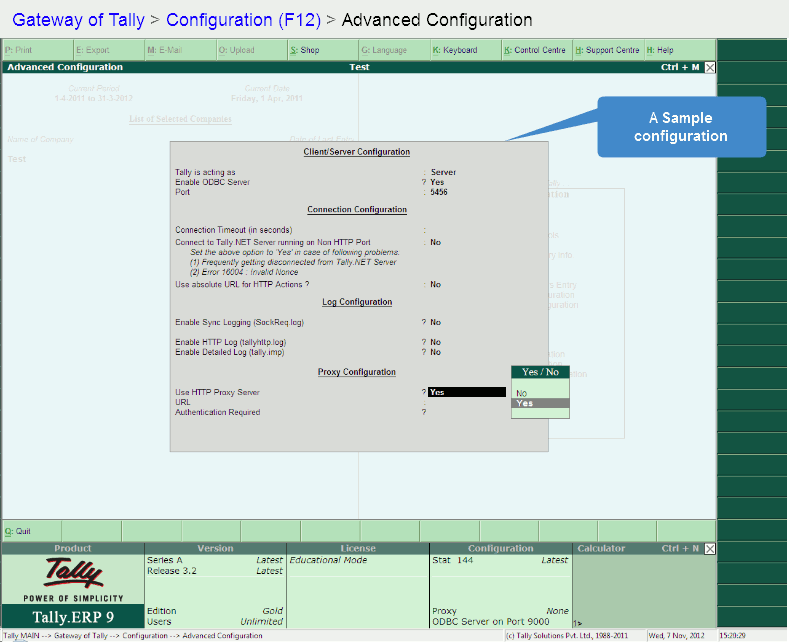This screenshot has width=789, height=642.
Task: Click the Series A version text
Action: pos(165,560)
